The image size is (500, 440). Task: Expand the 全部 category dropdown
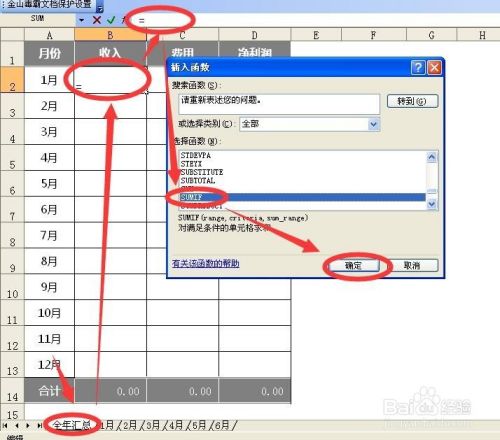[374, 124]
